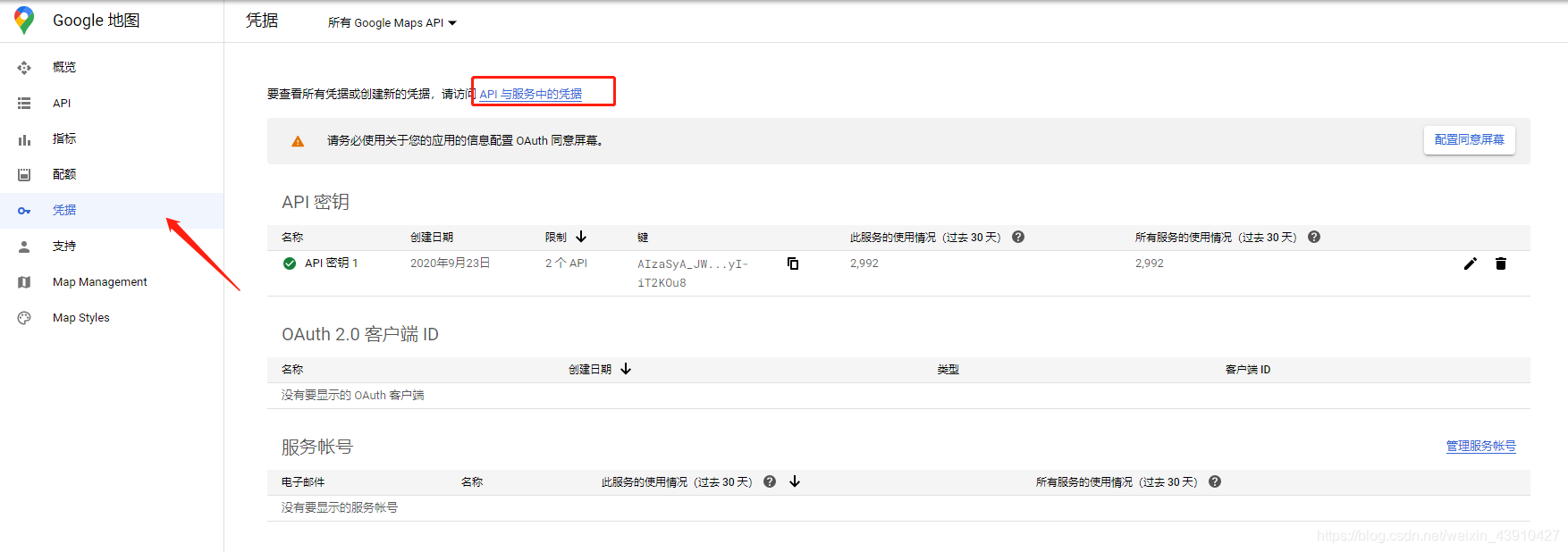This screenshot has height=552, width=1568.
Task: Click the 类型 column header in OAuth table
Action: point(948,369)
